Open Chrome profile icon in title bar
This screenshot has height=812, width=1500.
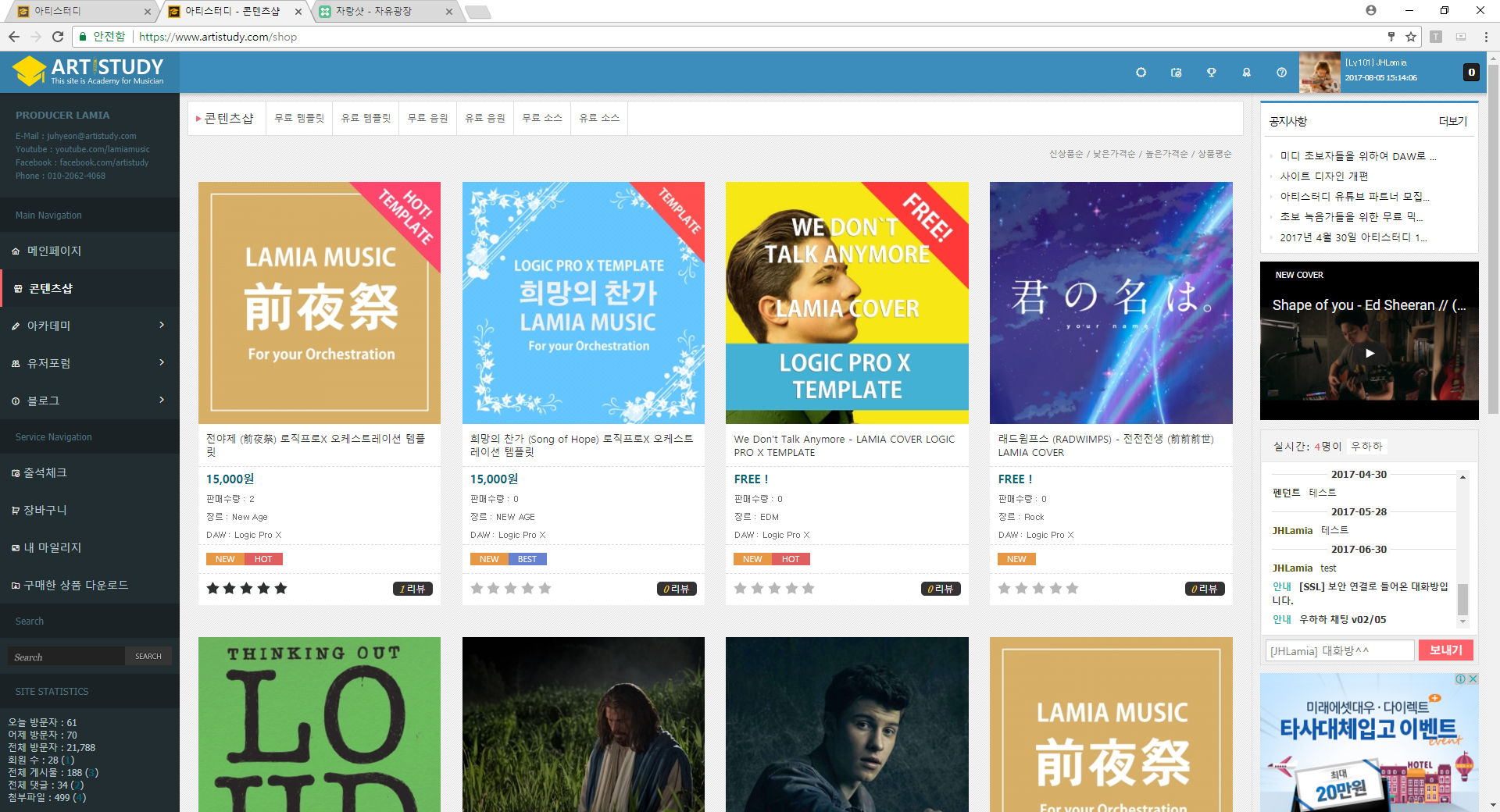coord(1371,10)
